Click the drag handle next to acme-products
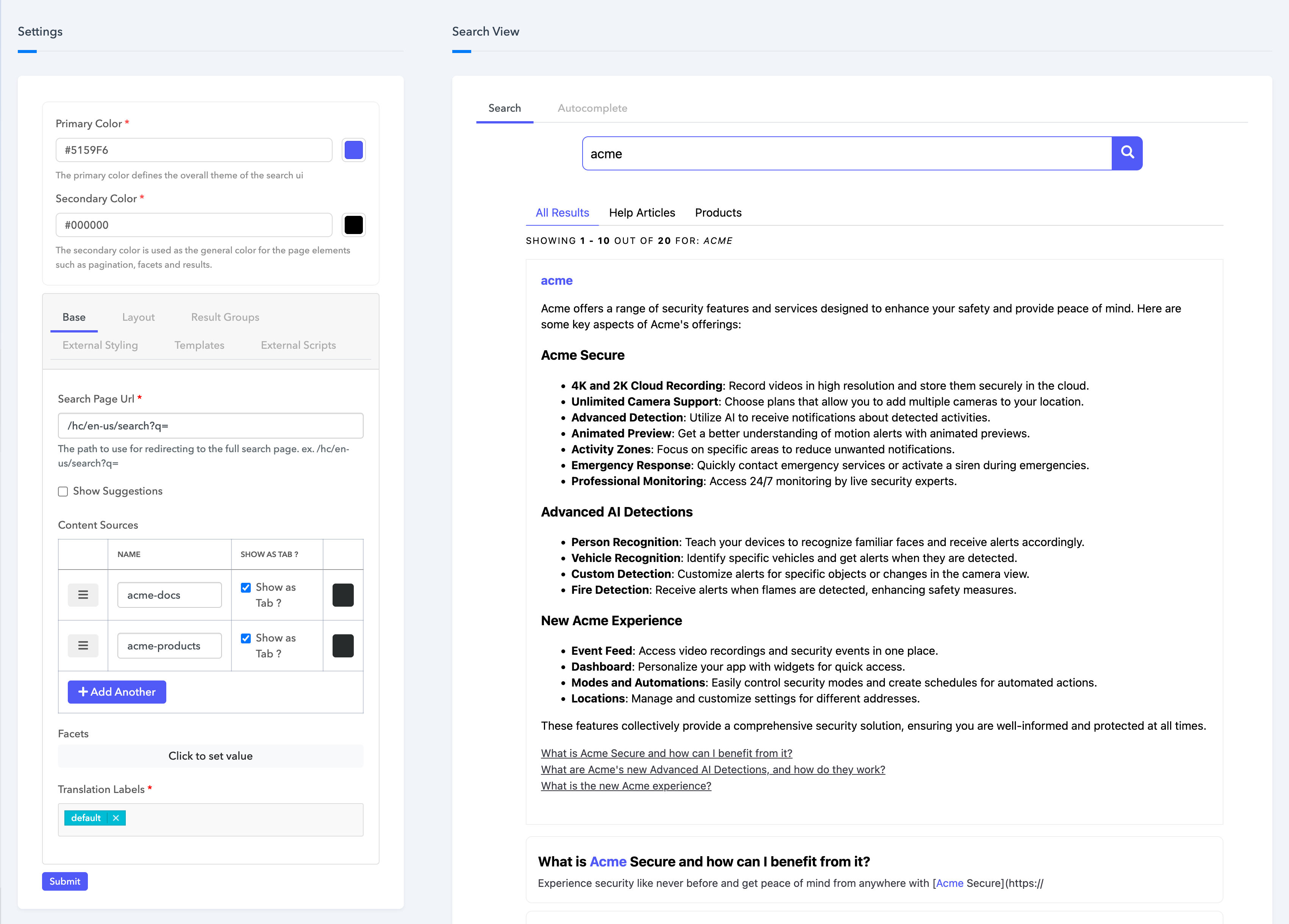The image size is (1289, 924). point(83,646)
